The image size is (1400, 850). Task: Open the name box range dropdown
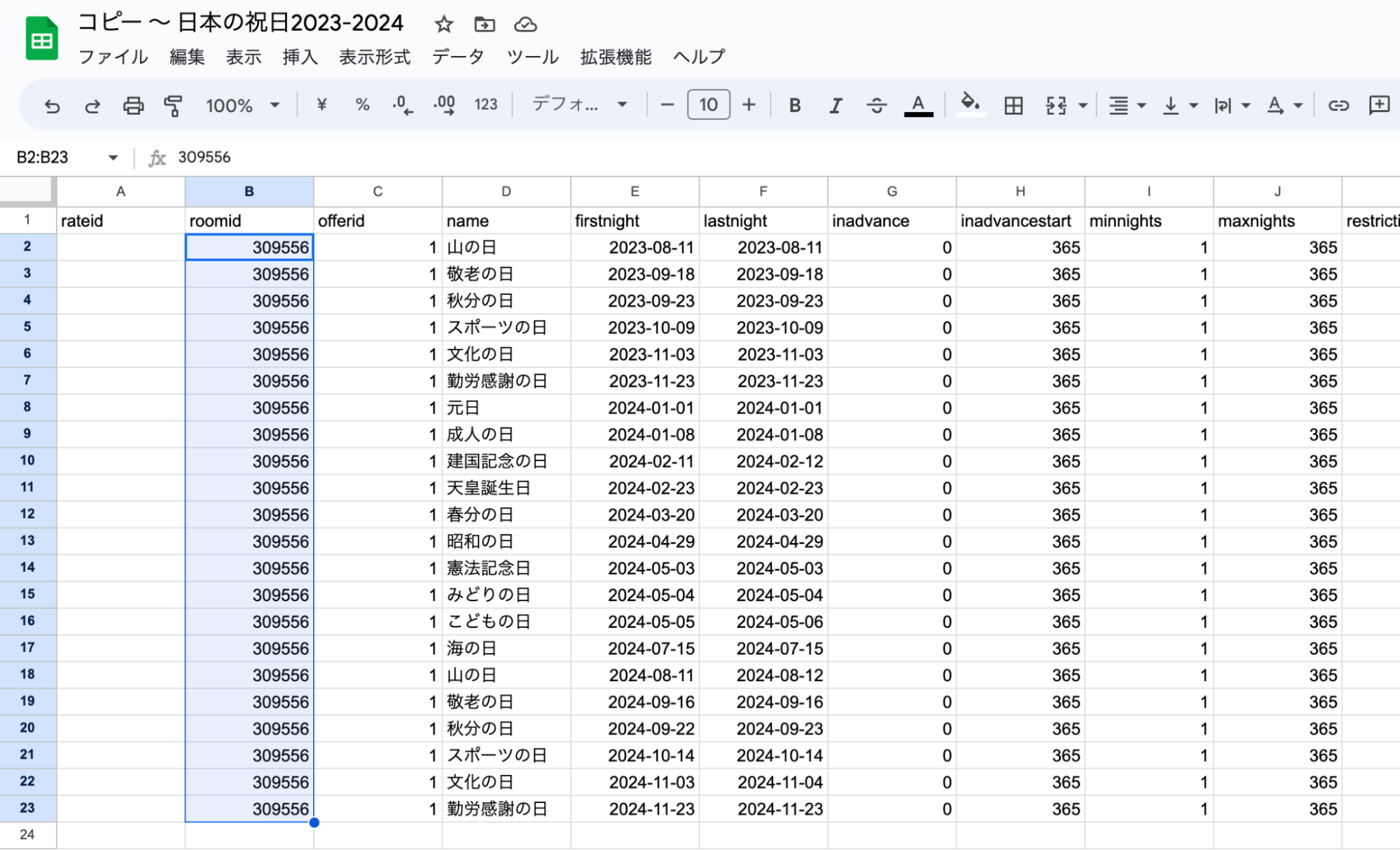point(113,158)
